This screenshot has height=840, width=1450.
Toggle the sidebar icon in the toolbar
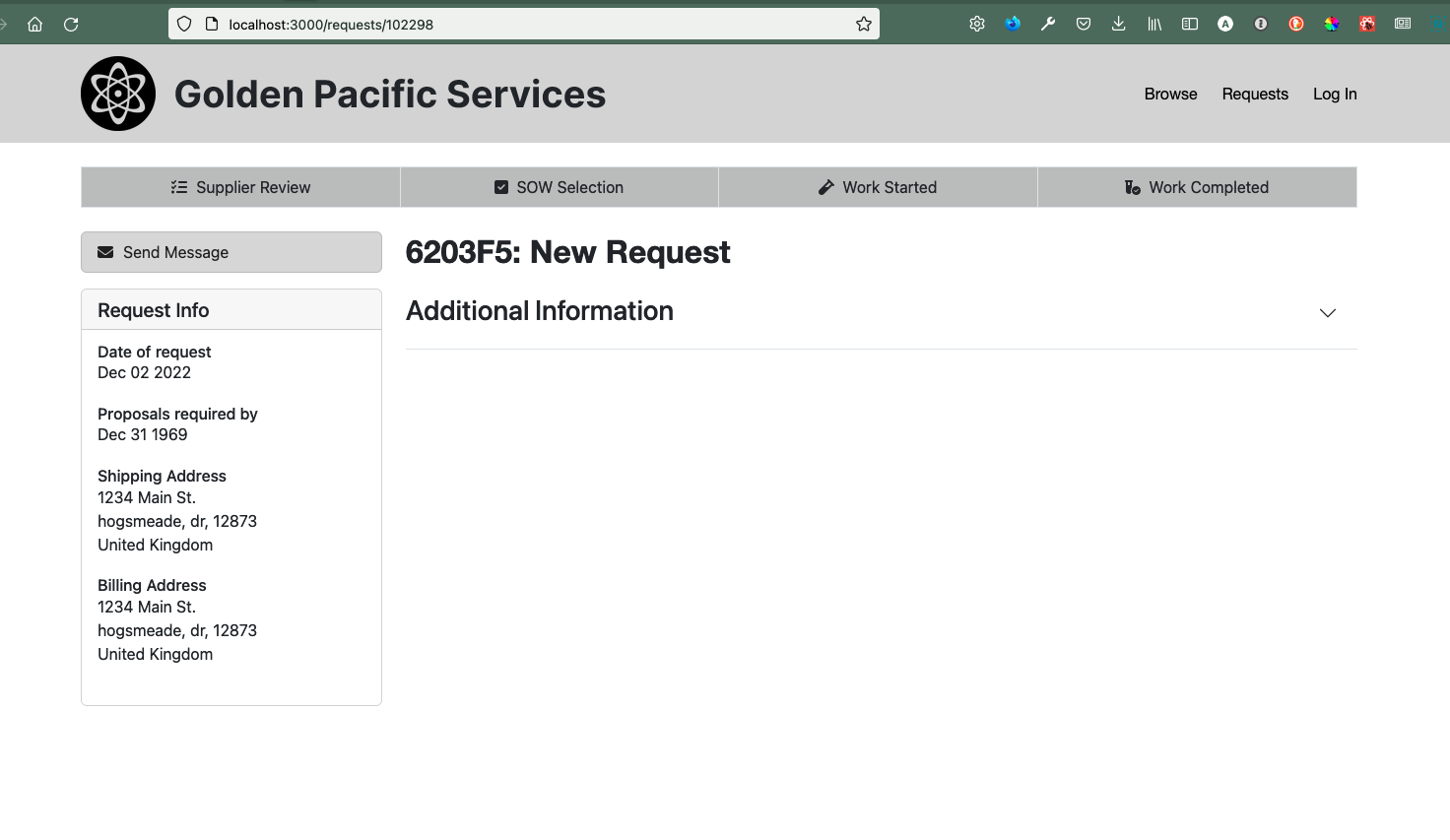1189,24
